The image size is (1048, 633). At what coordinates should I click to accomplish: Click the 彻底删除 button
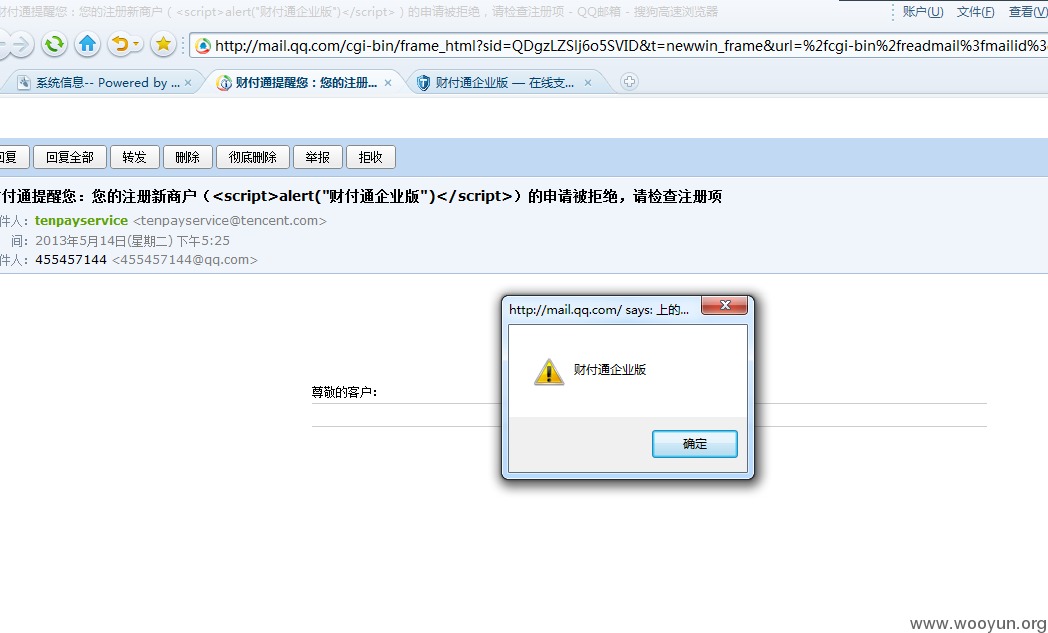click(253, 157)
